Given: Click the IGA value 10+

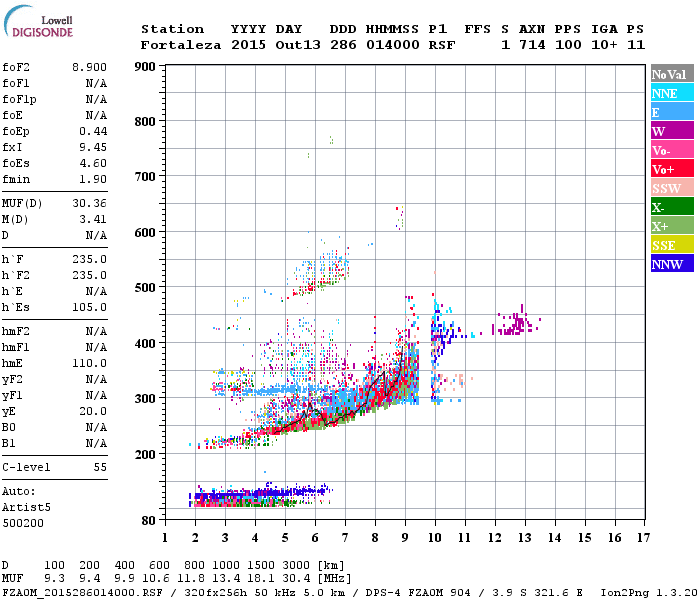Looking at the screenshot, I should (604, 45).
